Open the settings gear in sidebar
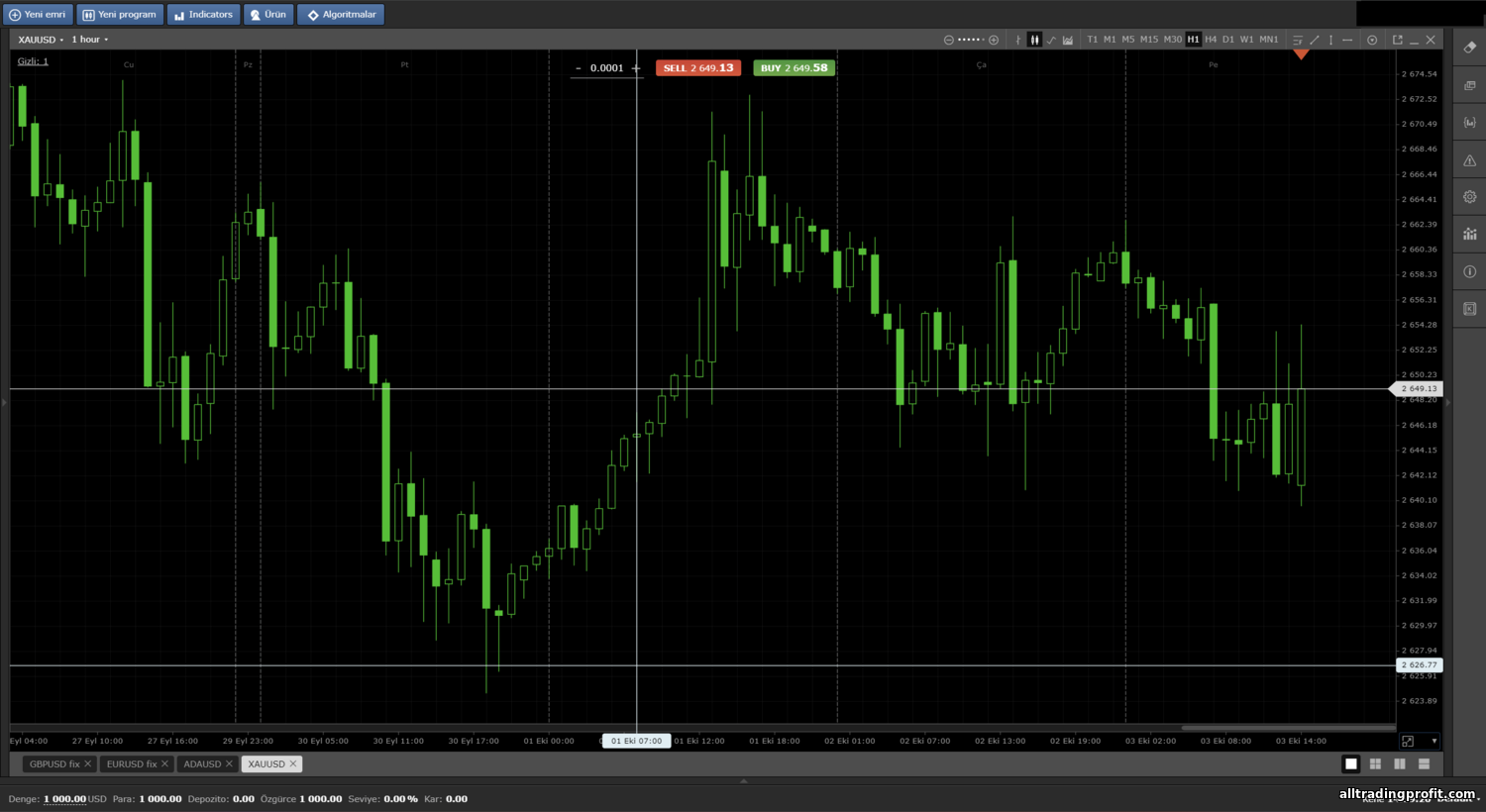Screen dimensions: 1486x812 click(x=1469, y=197)
